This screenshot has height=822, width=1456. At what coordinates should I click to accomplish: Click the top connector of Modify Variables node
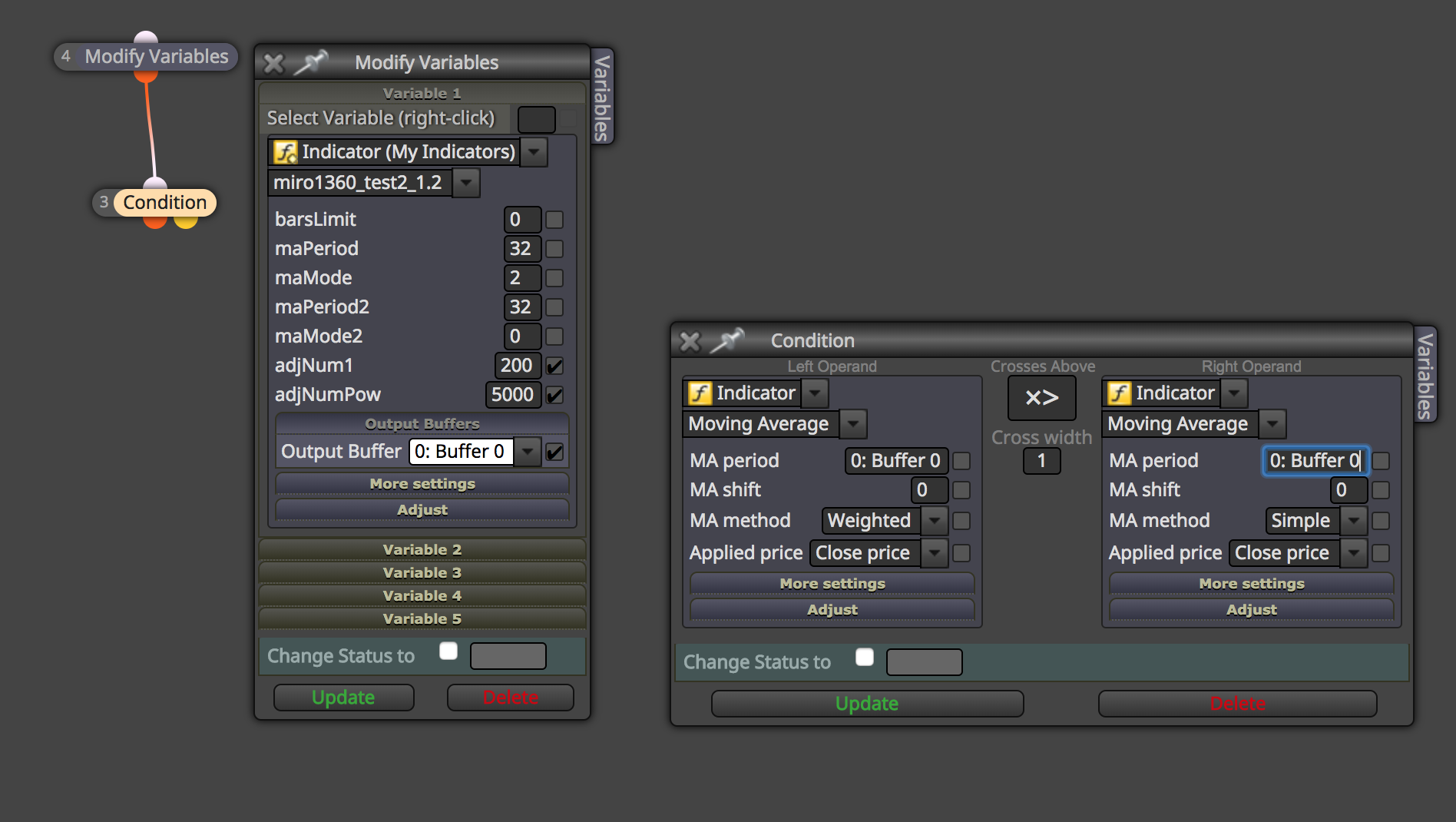point(146,37)
